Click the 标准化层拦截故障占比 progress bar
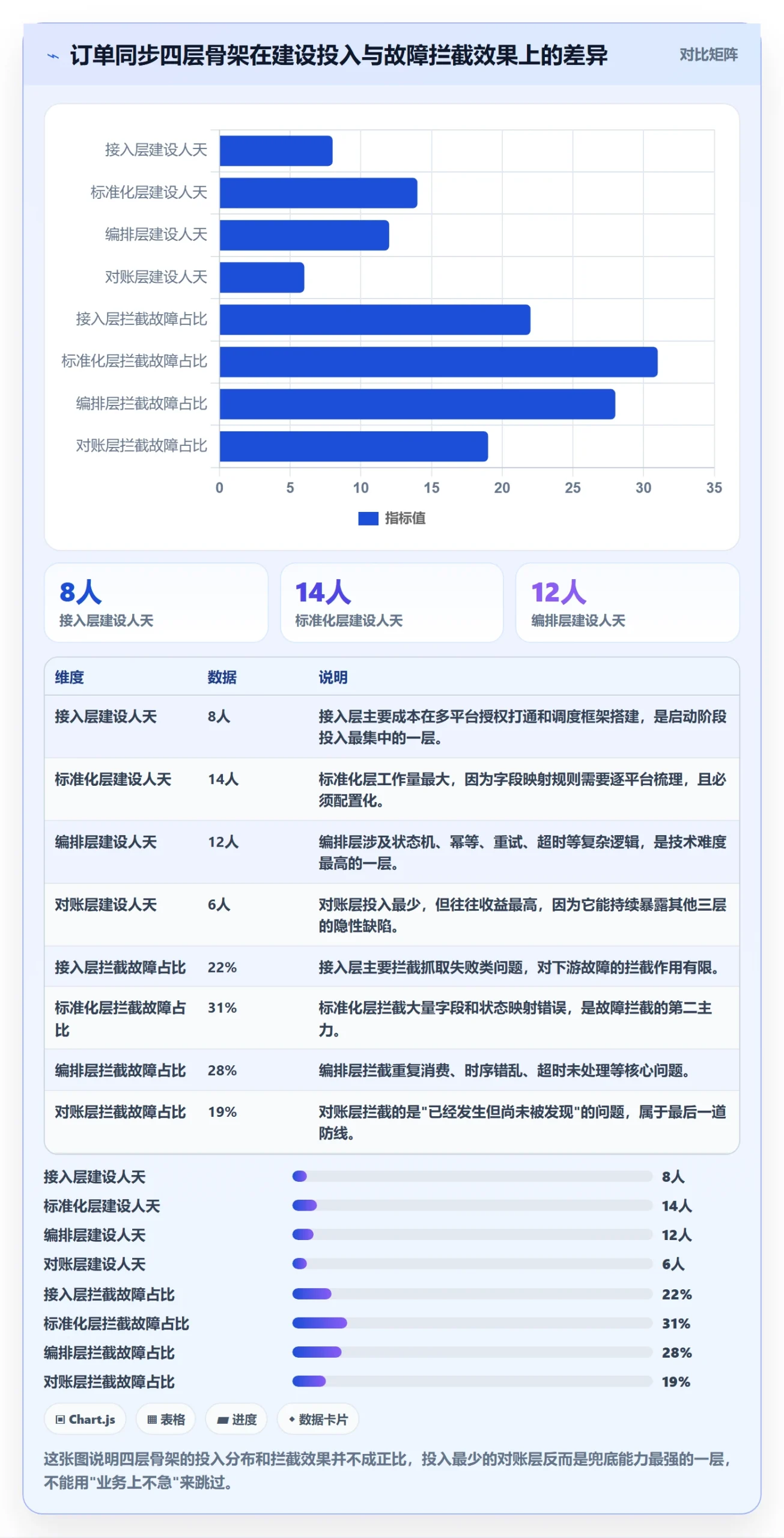This screenshot has height=1538, width=784. click(x=472, y=1322)
